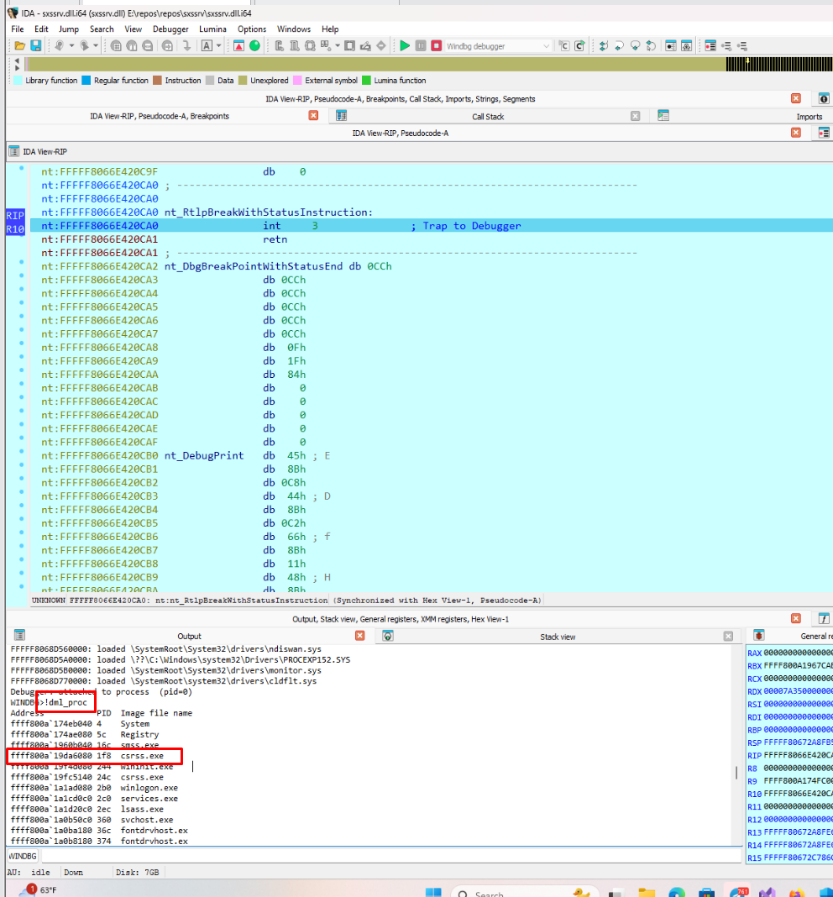This screenshot has height=897, width=833.
Task: Click the step into debugger icon
Action: 603,46
